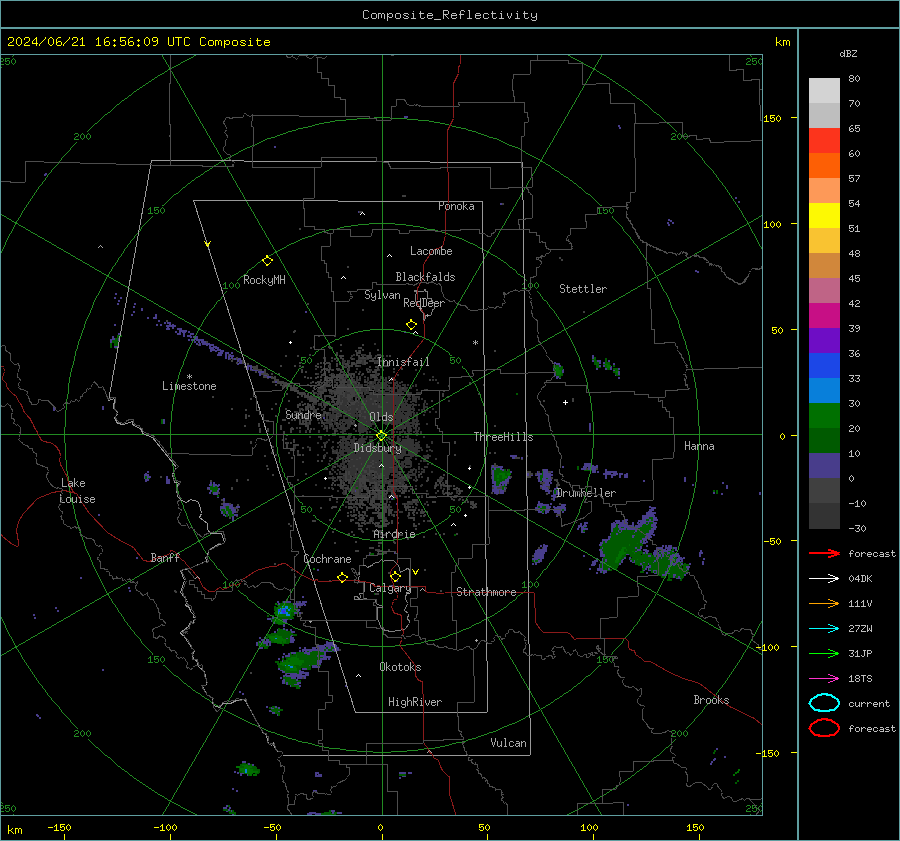Click the yellow diamond marker below Cochrane
This screenshot has width=900, height=841.
click(343, 578)
